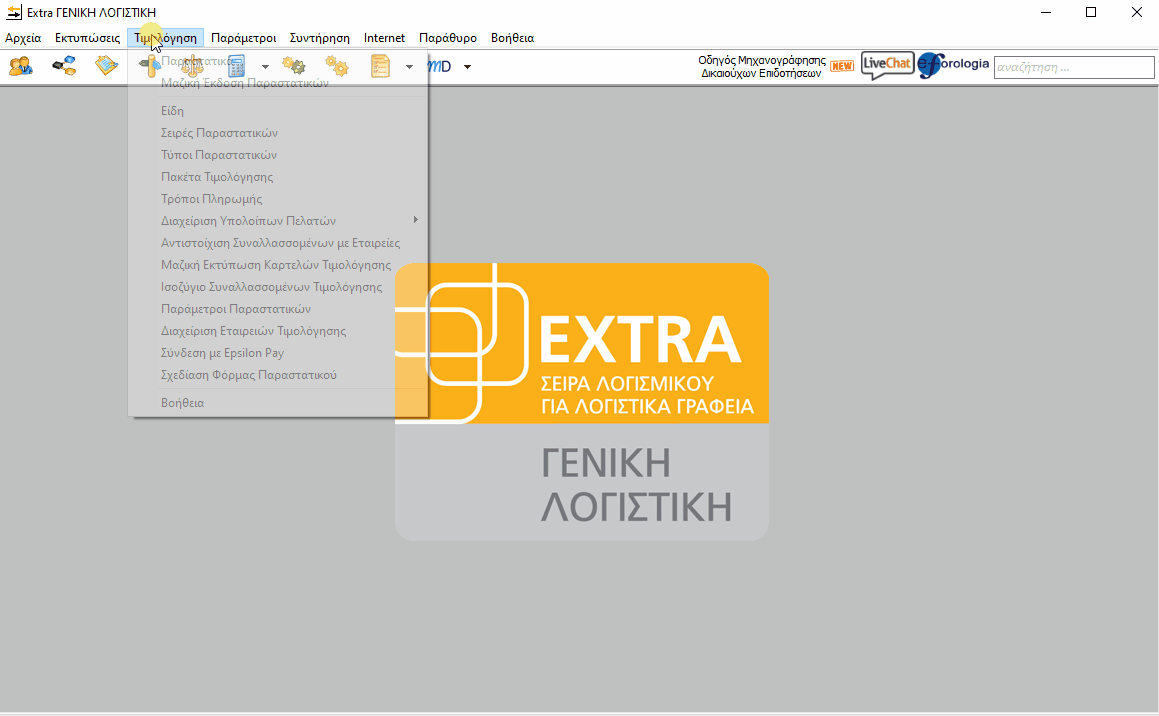The width and height of the screenshot is (1159, 716).
Task: Select Σύνδεση με Epsilon Pay
Action: point(223,353)
